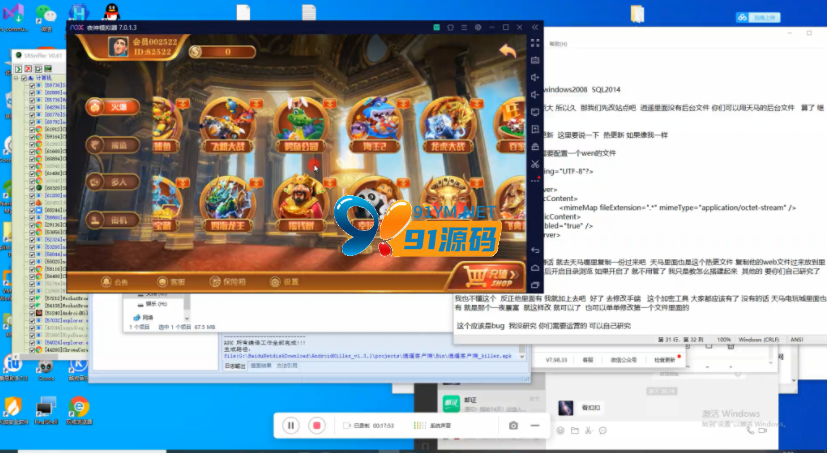Click AndroidKiller log scrollbar down arrow
The image size is (836, 453).
tap(522, 357)
